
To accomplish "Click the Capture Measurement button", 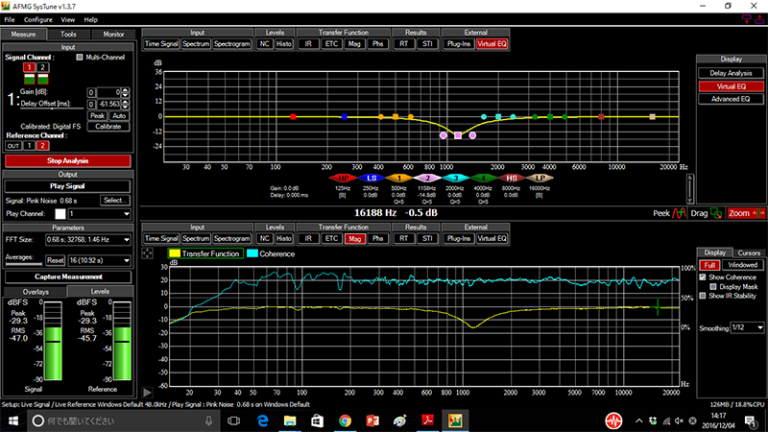I will click(68, 277).
